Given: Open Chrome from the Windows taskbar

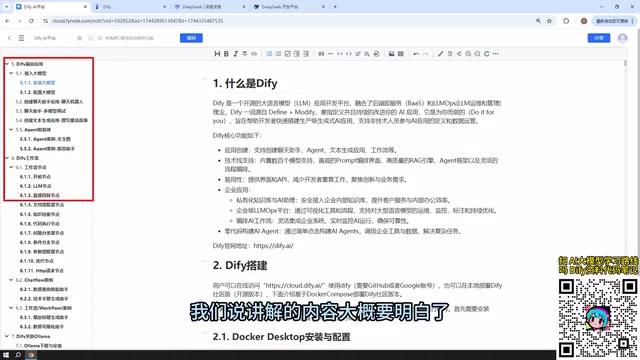Looking at the screenshot, I should tap(31, 355).
